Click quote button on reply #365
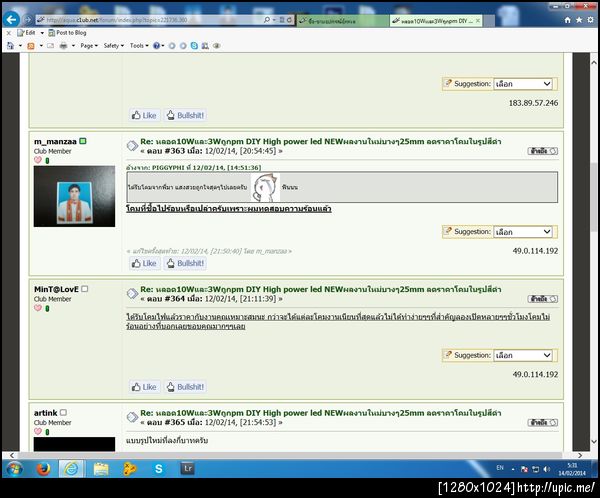The image size is (600, 498). pos(543,423)
